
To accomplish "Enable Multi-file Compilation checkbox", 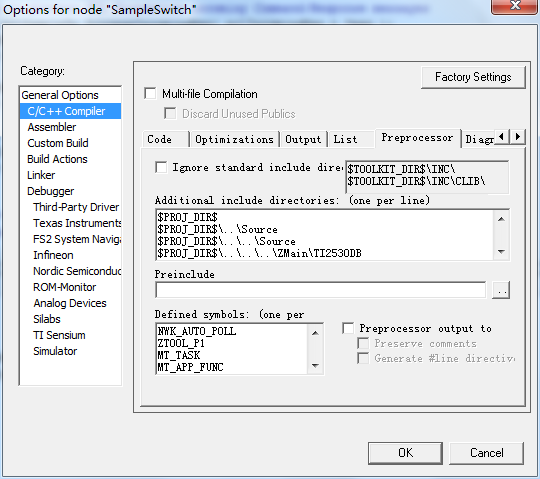I will coord(150,93).
